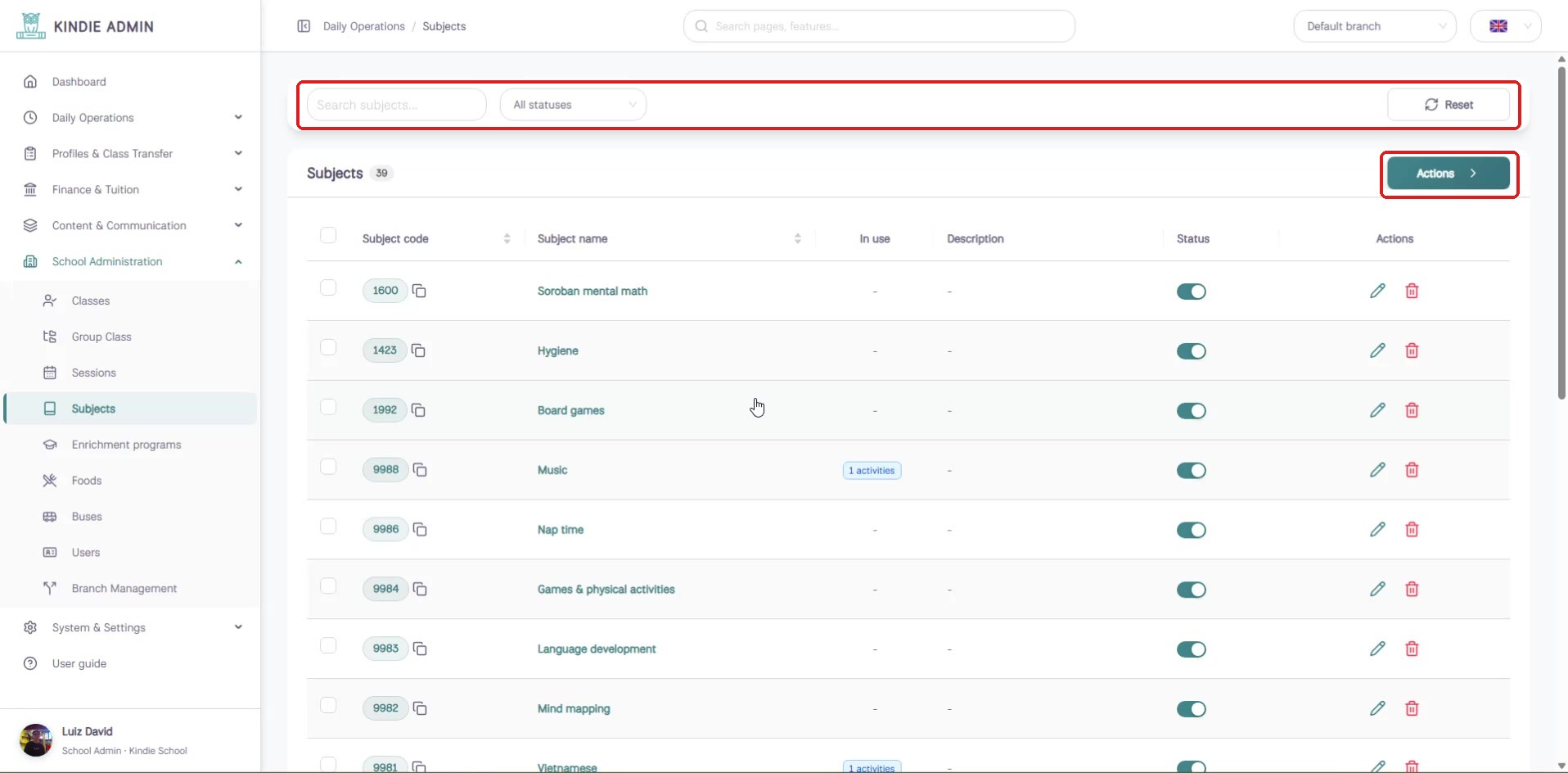Copy subject code 1600
This screenshot has width=1568, height=773.
tap(419, 291)
